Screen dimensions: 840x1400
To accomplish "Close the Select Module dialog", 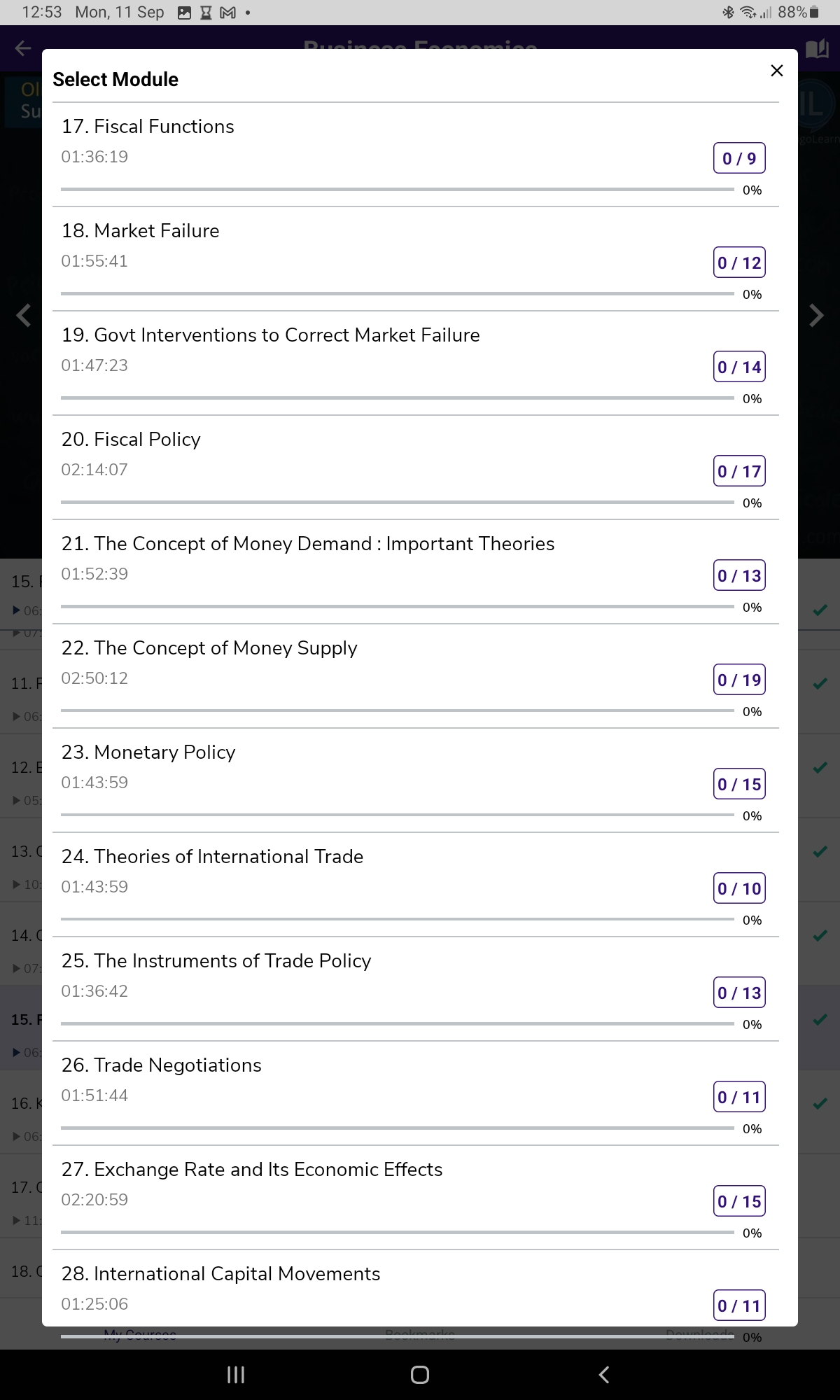I will pyautogui.click(x=776, y=71).
